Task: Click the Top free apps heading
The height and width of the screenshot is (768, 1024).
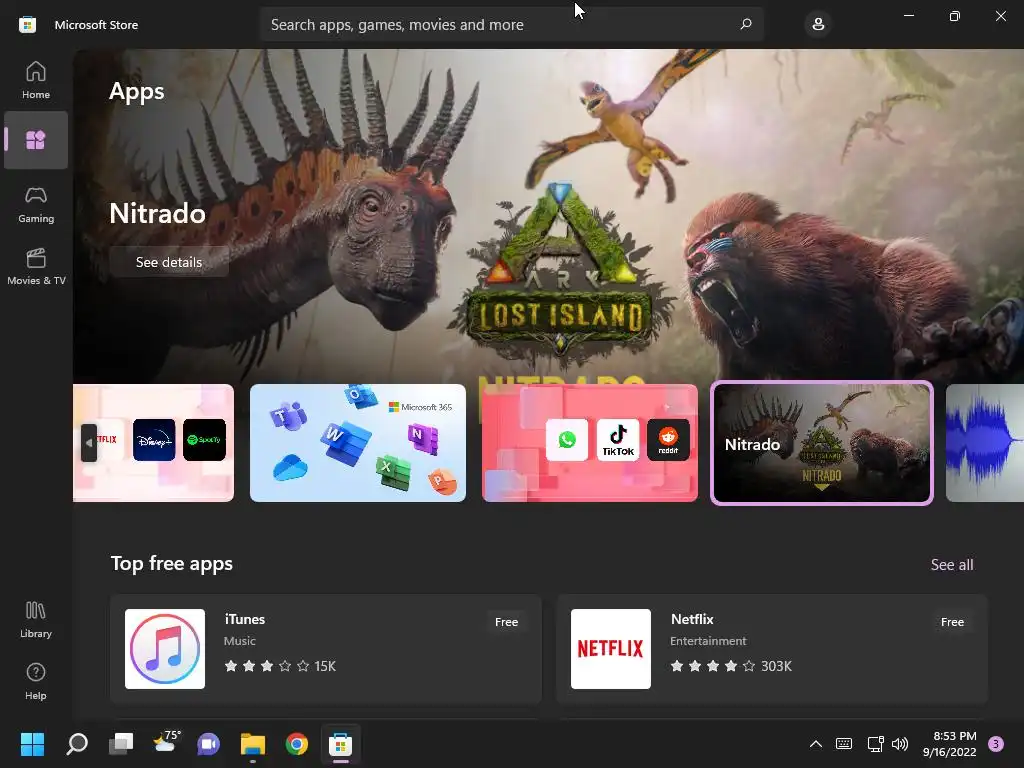Action: click(172, 564)
